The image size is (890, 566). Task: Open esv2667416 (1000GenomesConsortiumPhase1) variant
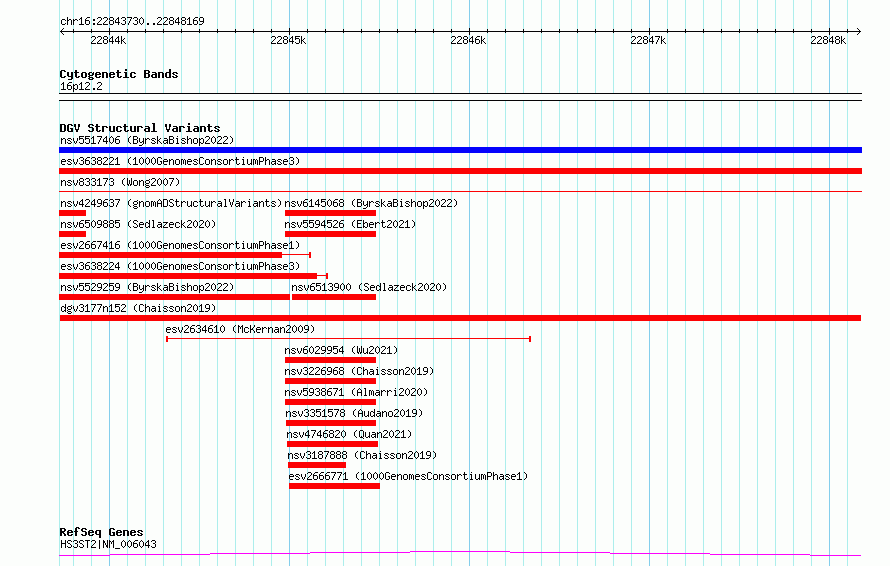point(180,245)
